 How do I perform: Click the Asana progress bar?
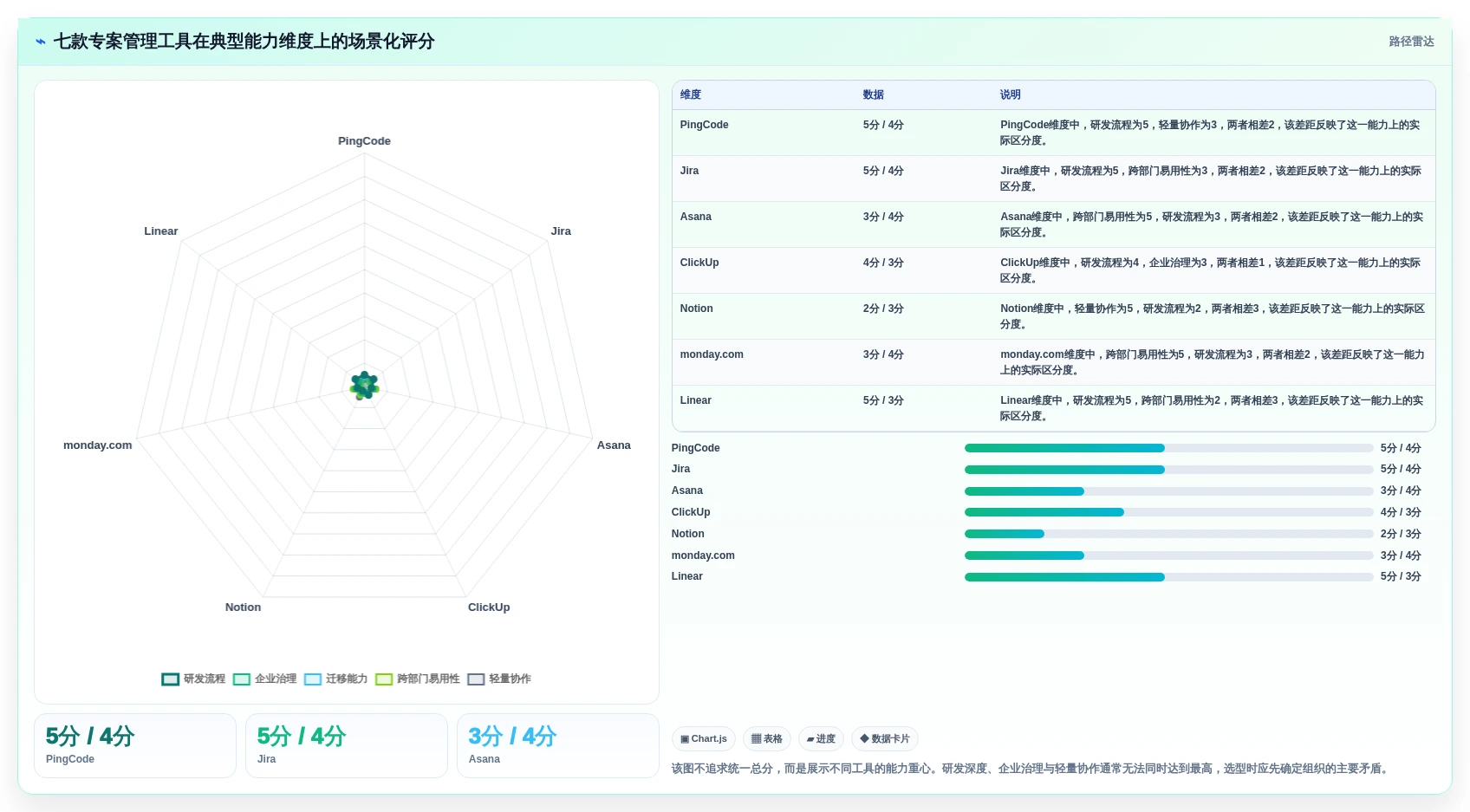click(1168, 491)
